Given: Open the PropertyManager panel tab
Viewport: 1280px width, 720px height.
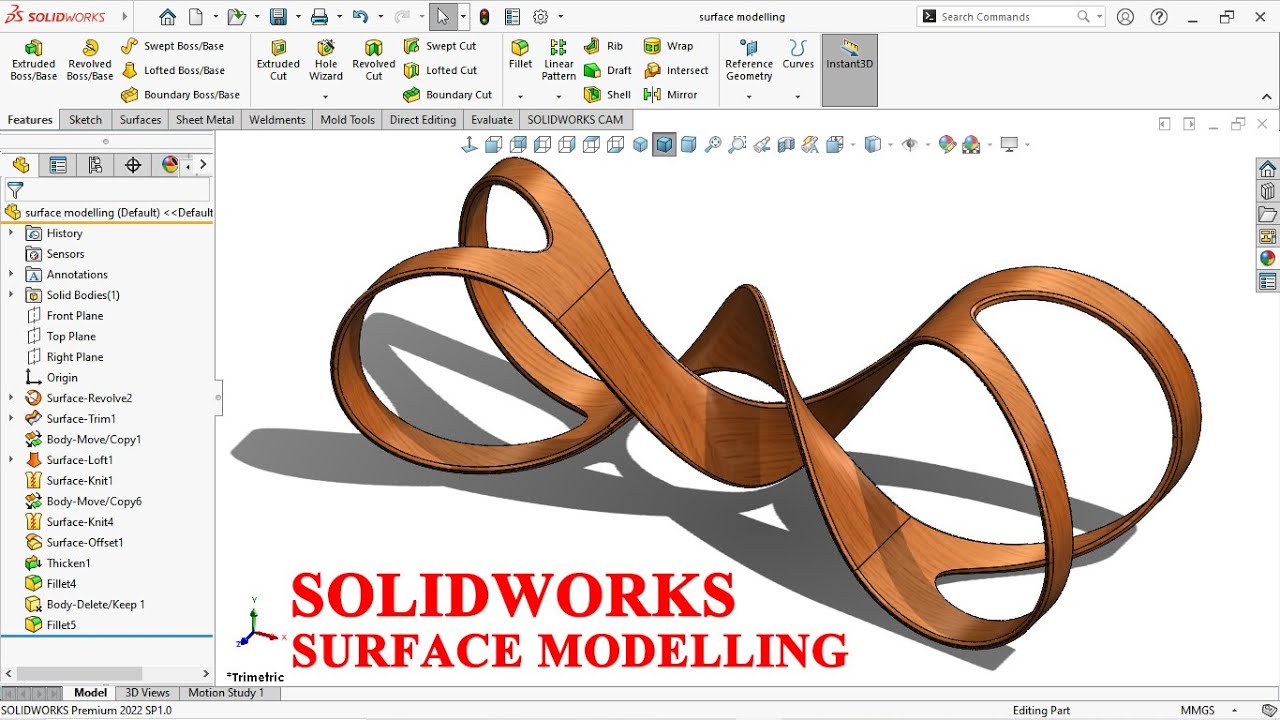Looking at the screenshot, I should [58, 165].
